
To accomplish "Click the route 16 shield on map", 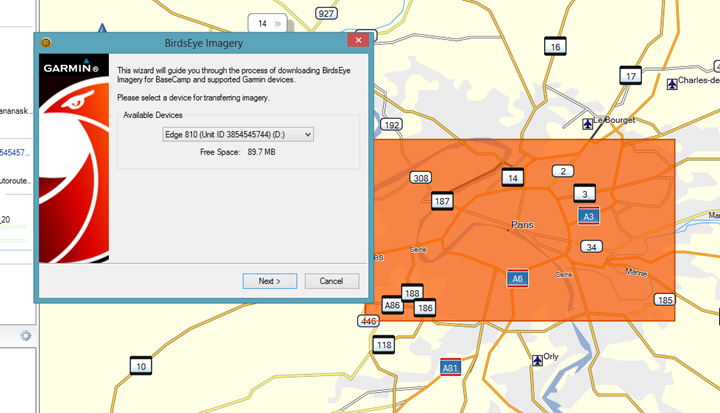I will [x=555, y=46].
